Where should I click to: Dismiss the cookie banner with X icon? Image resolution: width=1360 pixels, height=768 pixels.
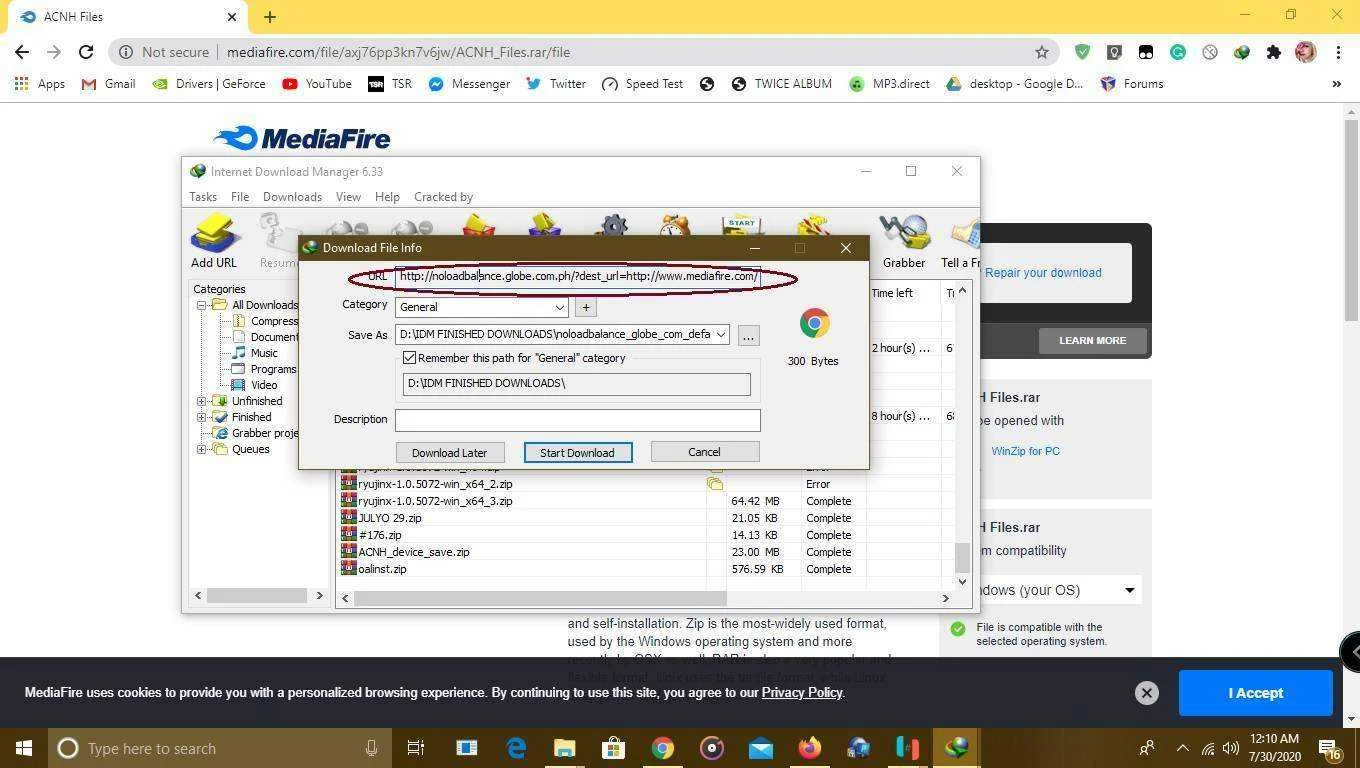click(1147, 692)
